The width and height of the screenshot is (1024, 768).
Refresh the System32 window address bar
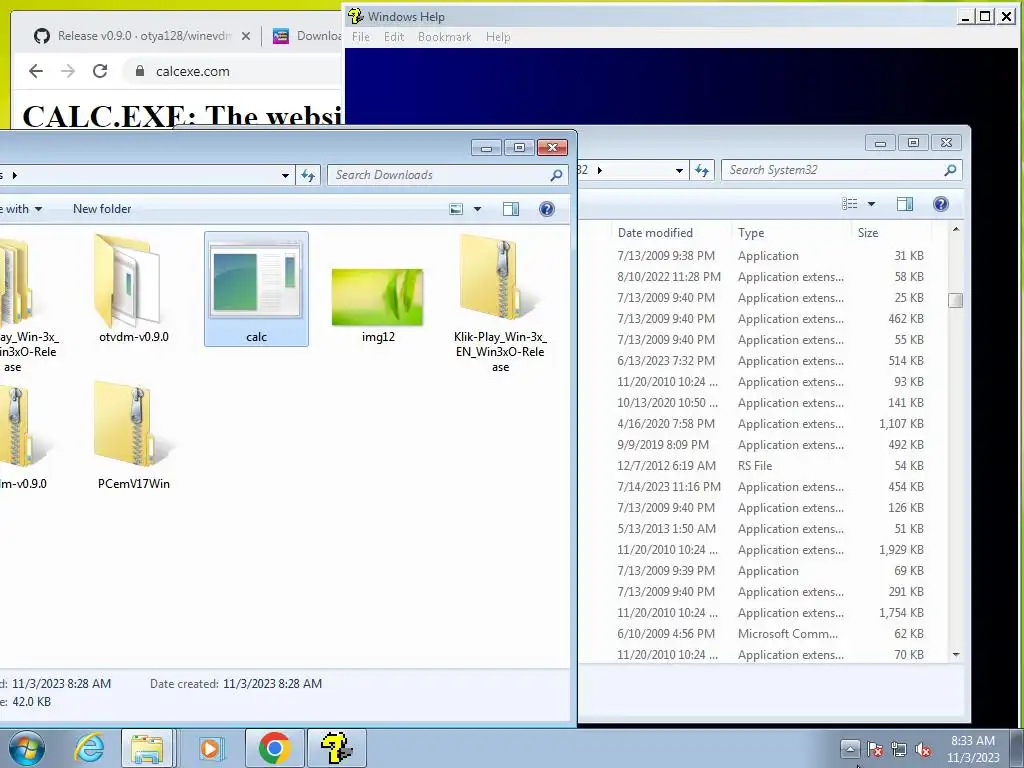(x=702, y=170)
